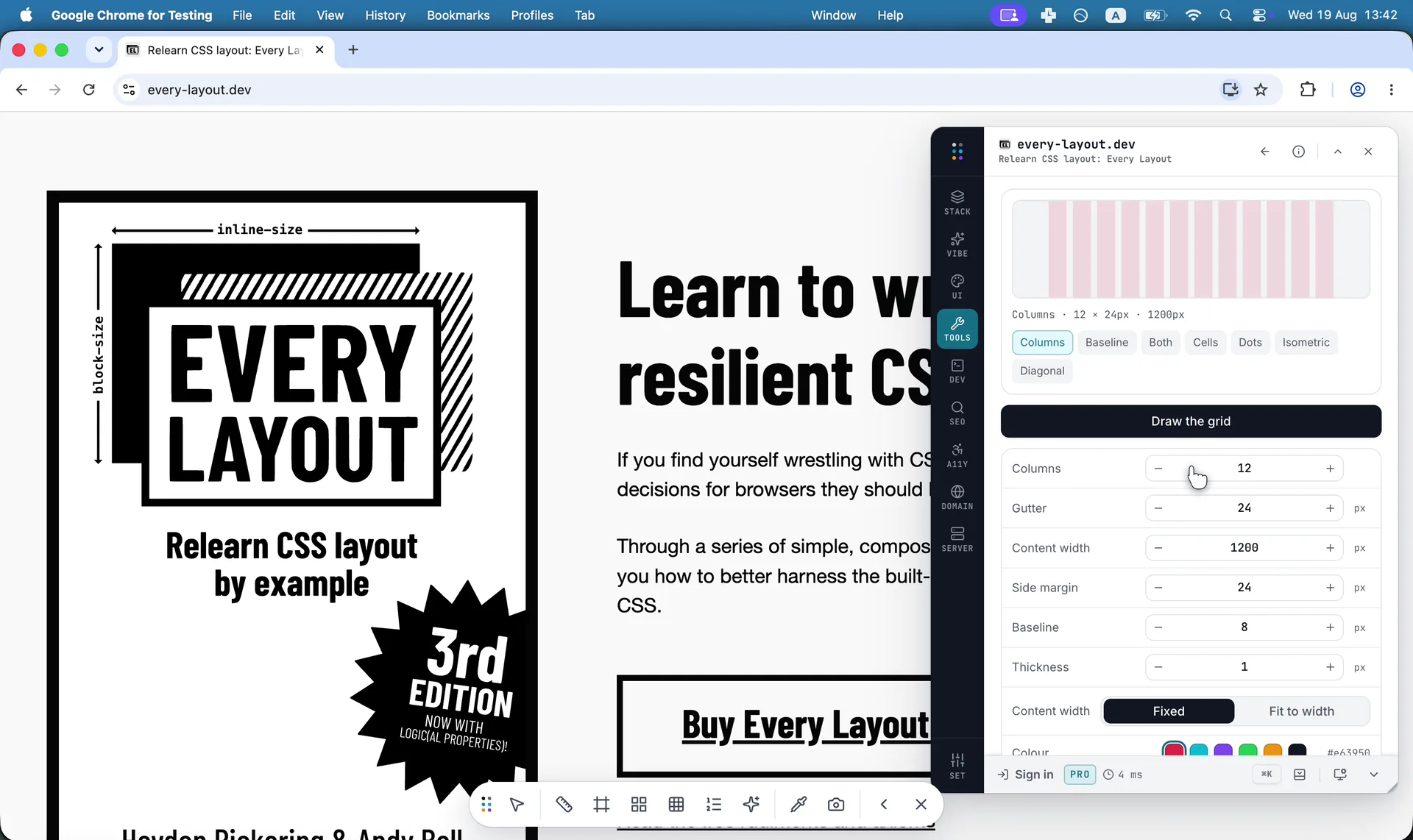This screenshot has width=1413, height=840.
Task: Take a screenshot with the camera tool
Action: [836, 805]
